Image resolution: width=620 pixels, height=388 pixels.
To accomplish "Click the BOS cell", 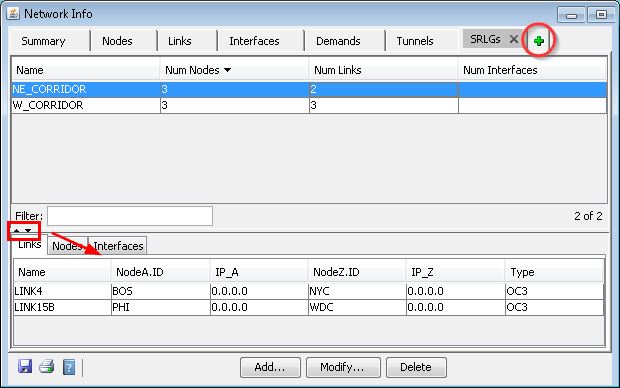I will point(161,291).
